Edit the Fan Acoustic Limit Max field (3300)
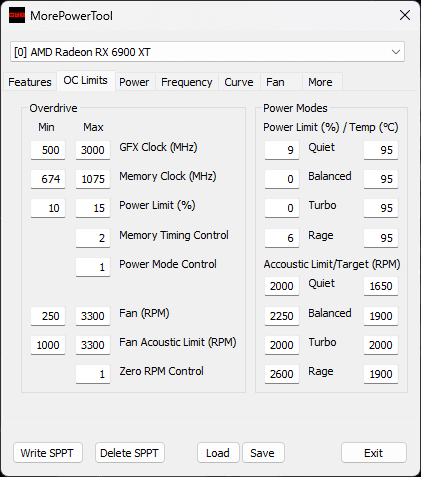The image size is (421, 477). (x=93, y=345)
